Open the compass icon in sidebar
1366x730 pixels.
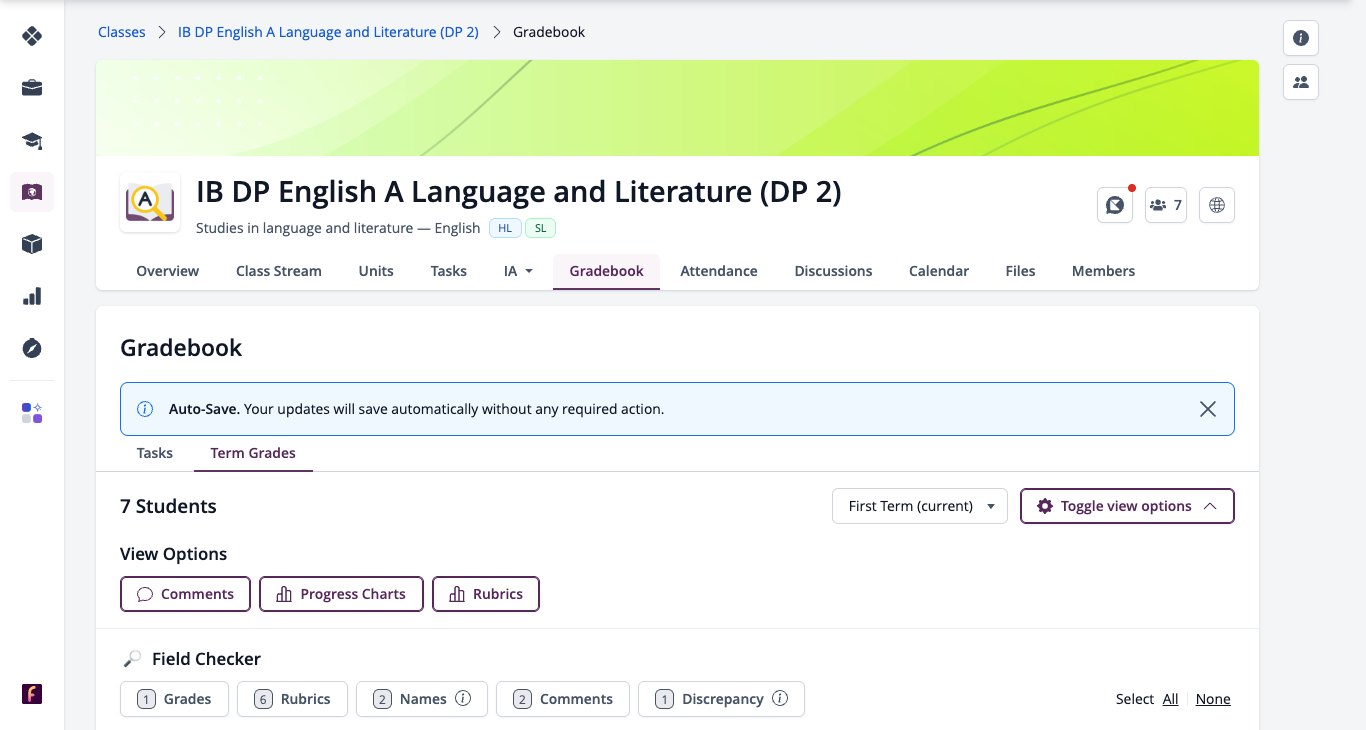tap(32, 348)
